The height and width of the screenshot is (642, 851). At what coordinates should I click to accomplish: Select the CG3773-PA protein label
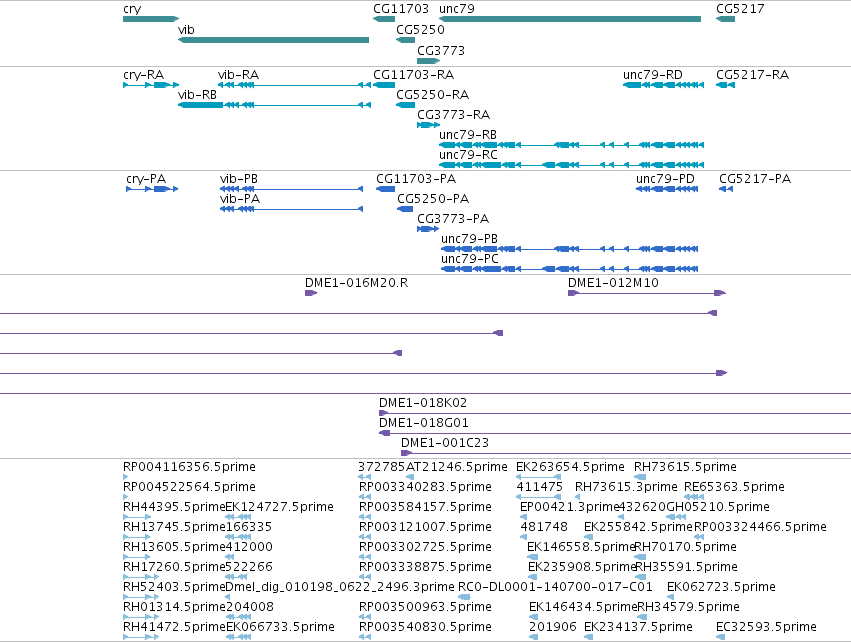453,219
